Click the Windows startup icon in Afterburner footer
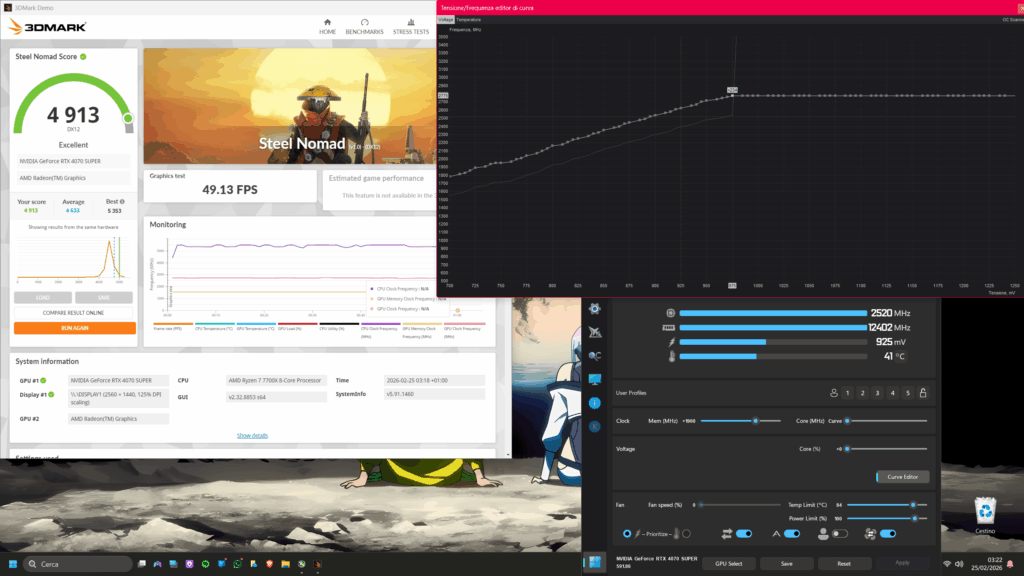 pyautogui.click(x=594, y=562)
